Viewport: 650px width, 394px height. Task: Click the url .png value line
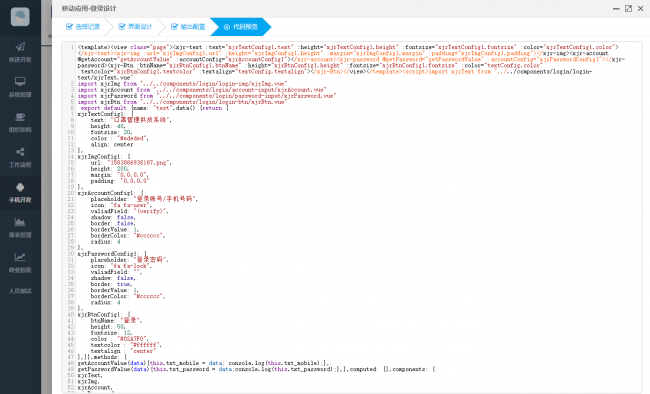[131, 163]
